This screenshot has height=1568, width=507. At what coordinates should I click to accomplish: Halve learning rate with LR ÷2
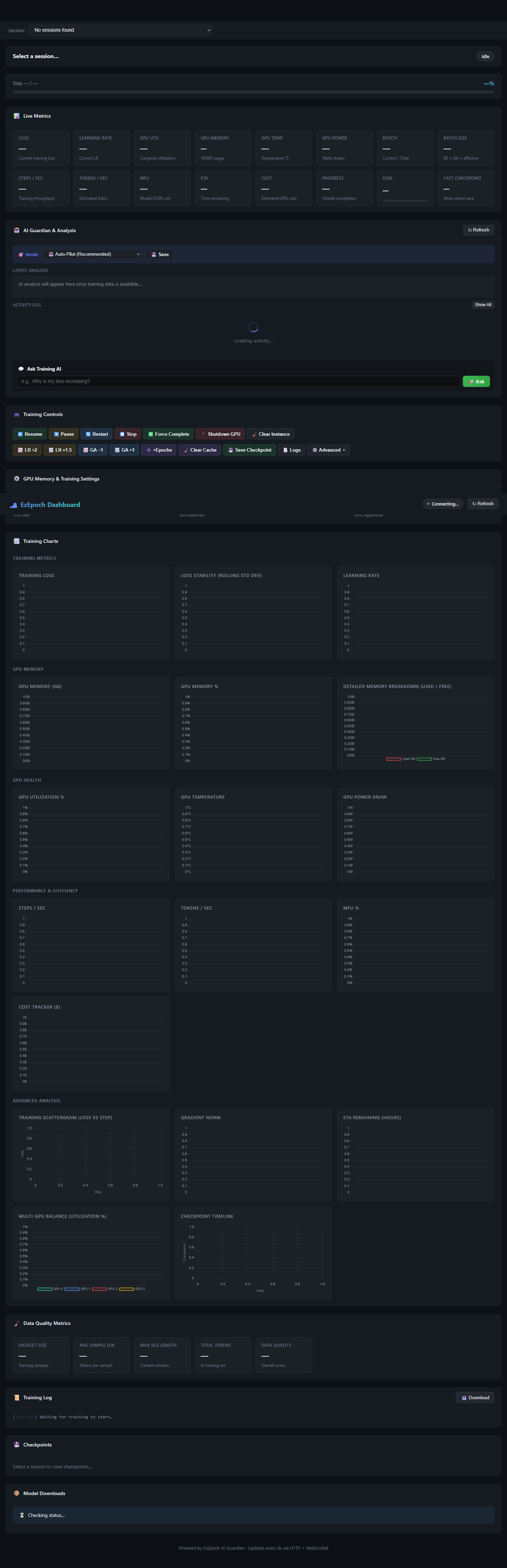point(27,450)
